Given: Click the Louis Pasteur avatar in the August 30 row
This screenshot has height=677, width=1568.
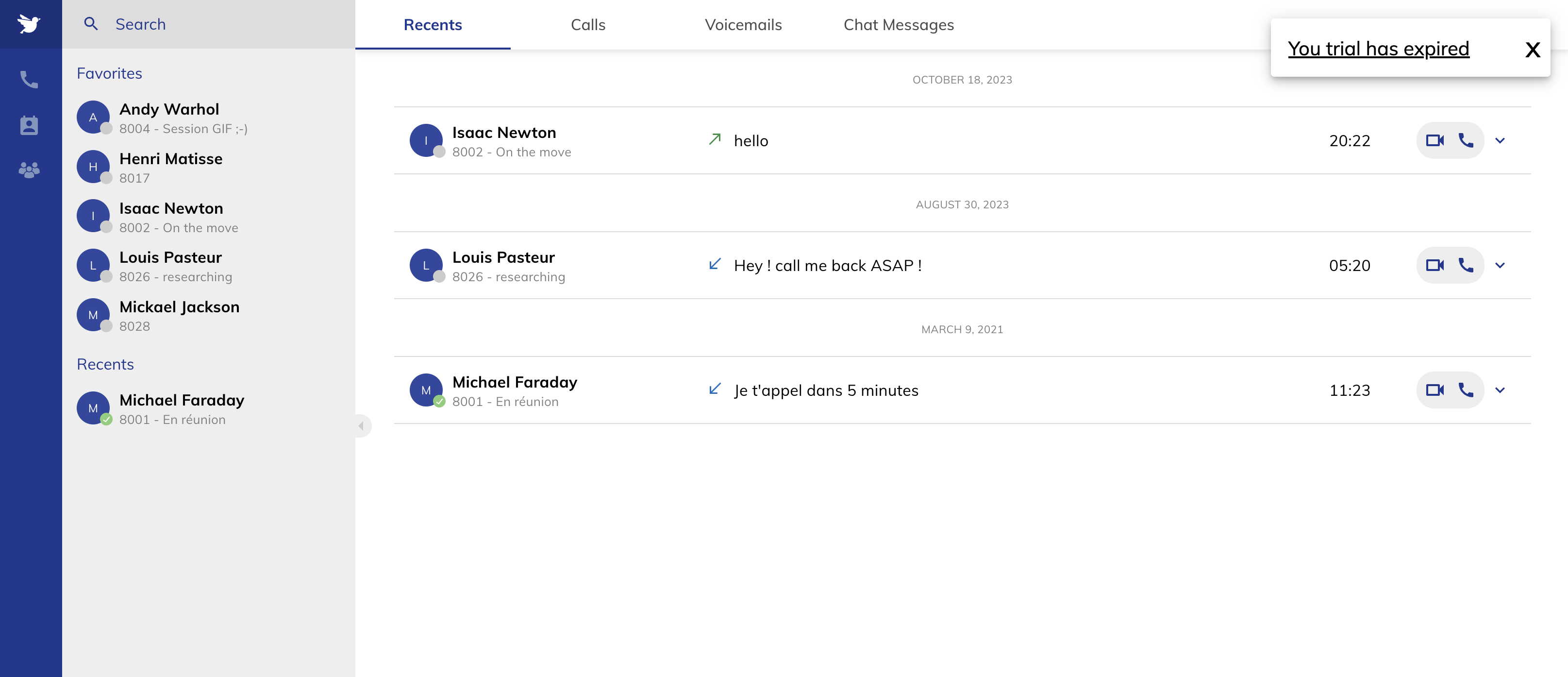Looking at the screenshot, I should click(x=426, y=266).
